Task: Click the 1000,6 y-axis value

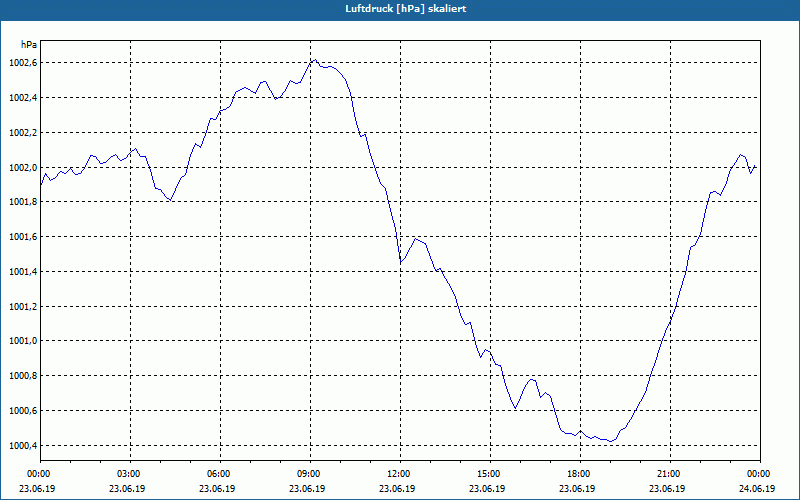Action: click(x=23, y=411)
